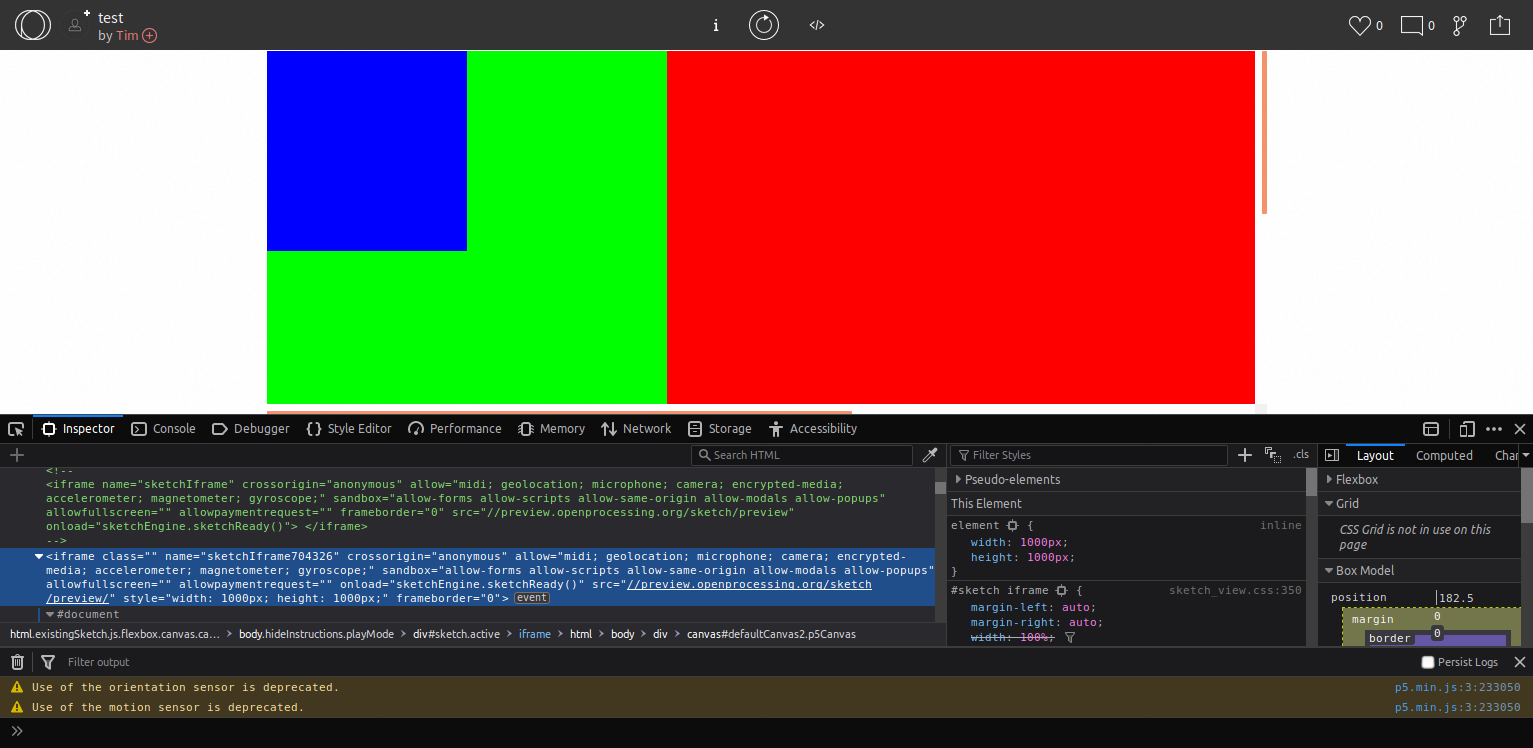
Task: Fork the sketch with the branch icon
Action: coord(1459,26)
